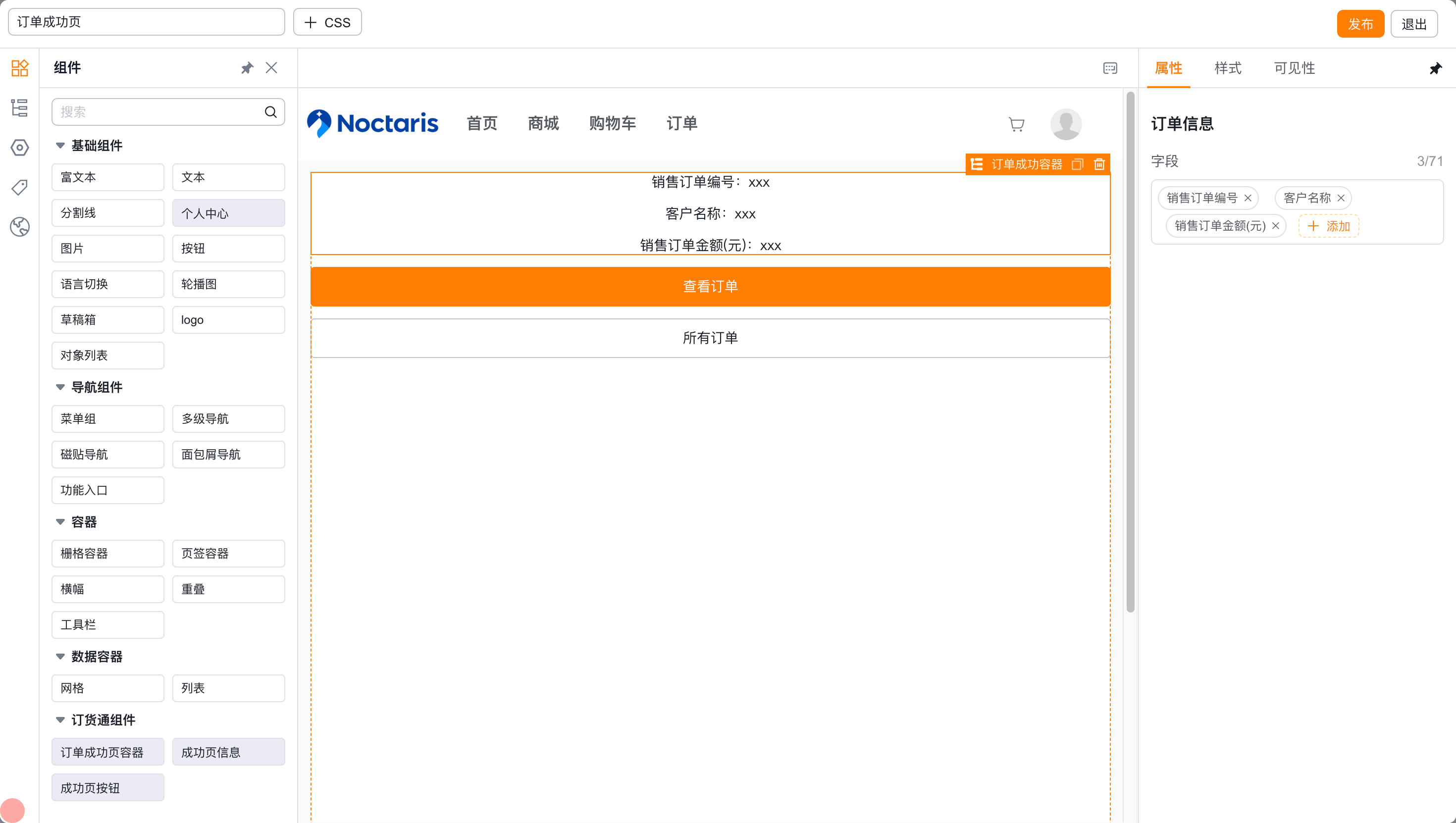
Task: Switch to the 样式 tab
Action: point(1228,68)
